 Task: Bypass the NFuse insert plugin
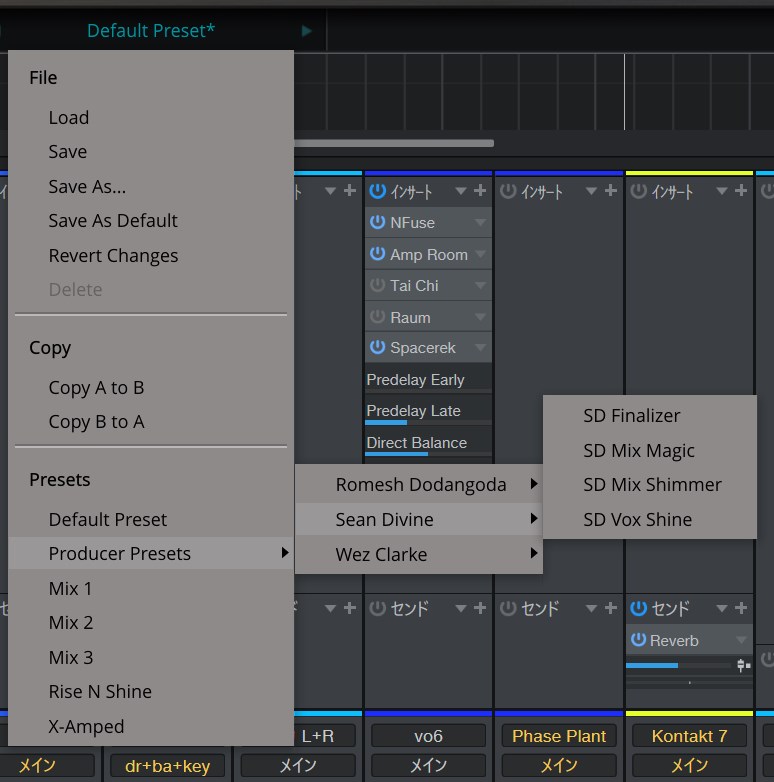point(377,222)
